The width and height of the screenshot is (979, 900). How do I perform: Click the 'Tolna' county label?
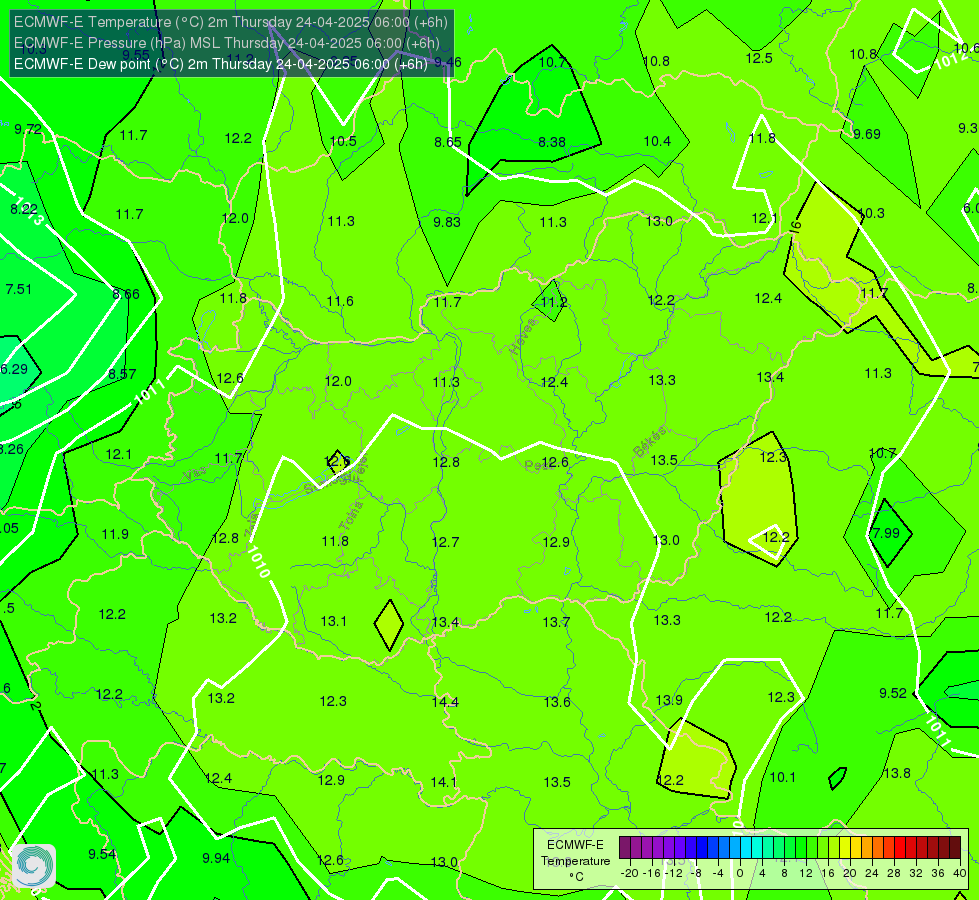[x=351, y=516]
